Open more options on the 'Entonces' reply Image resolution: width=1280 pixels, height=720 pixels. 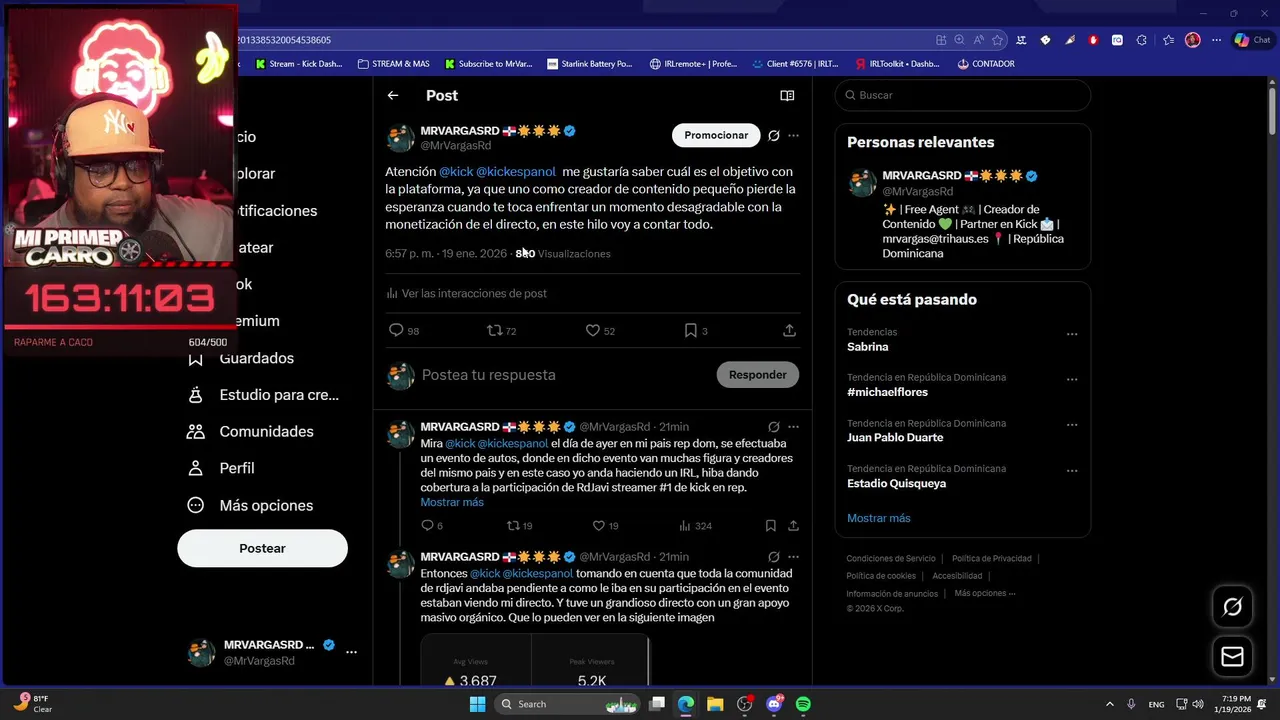click(x=793, y=557)
